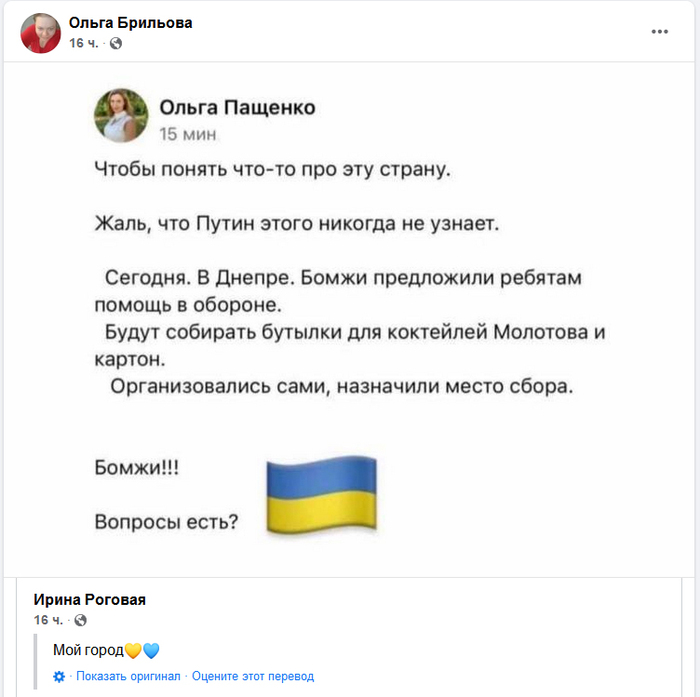Open translation settings gear icon
The height and width of the screenshot is (697, 700).
[59, 676]
